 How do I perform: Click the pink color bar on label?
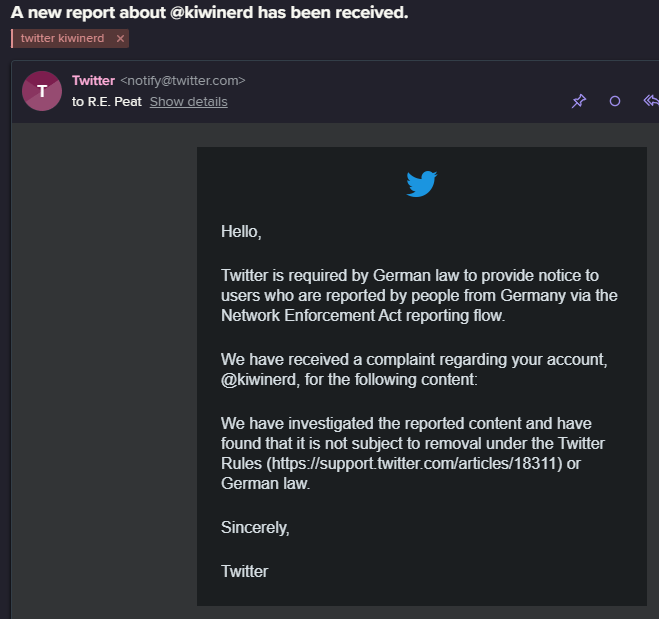pos(12,39)
